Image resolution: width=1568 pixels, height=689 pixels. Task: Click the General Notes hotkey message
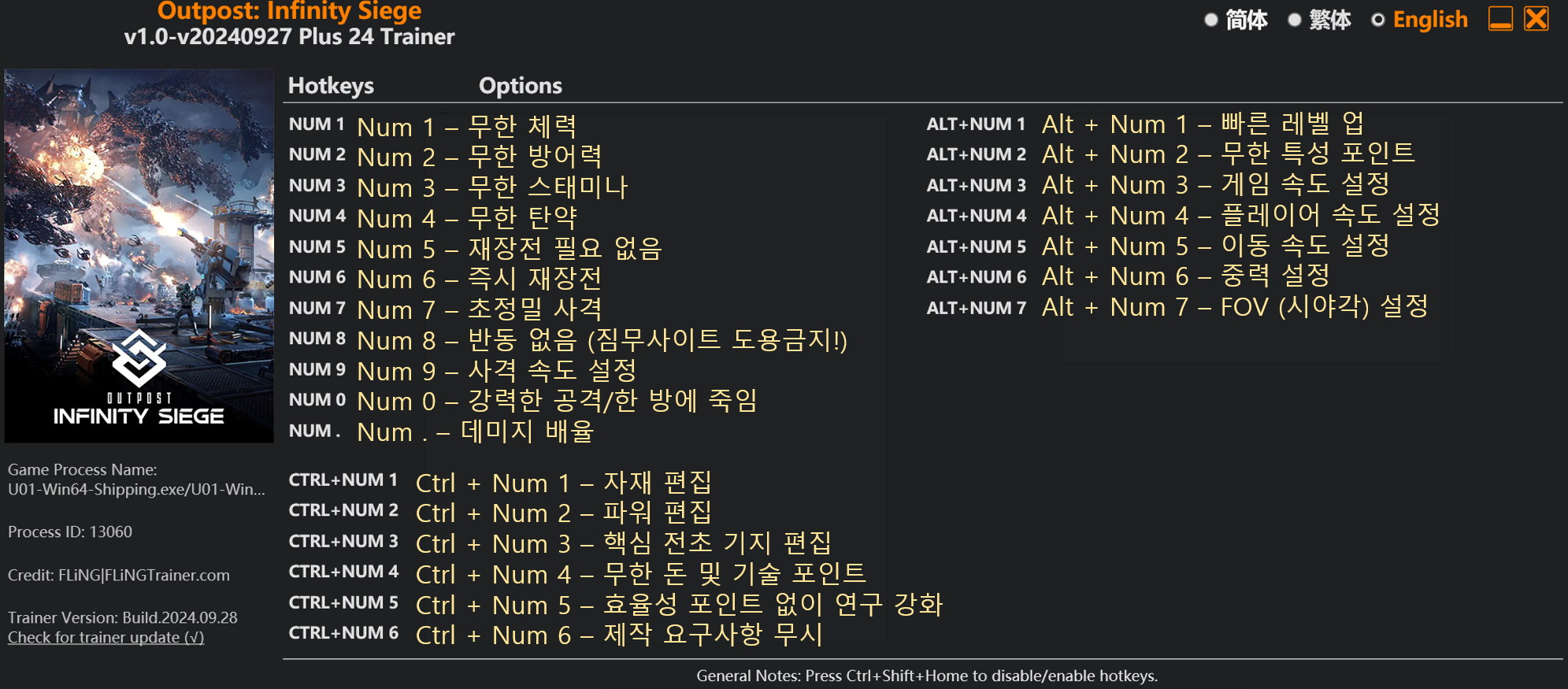pos(927,676)
